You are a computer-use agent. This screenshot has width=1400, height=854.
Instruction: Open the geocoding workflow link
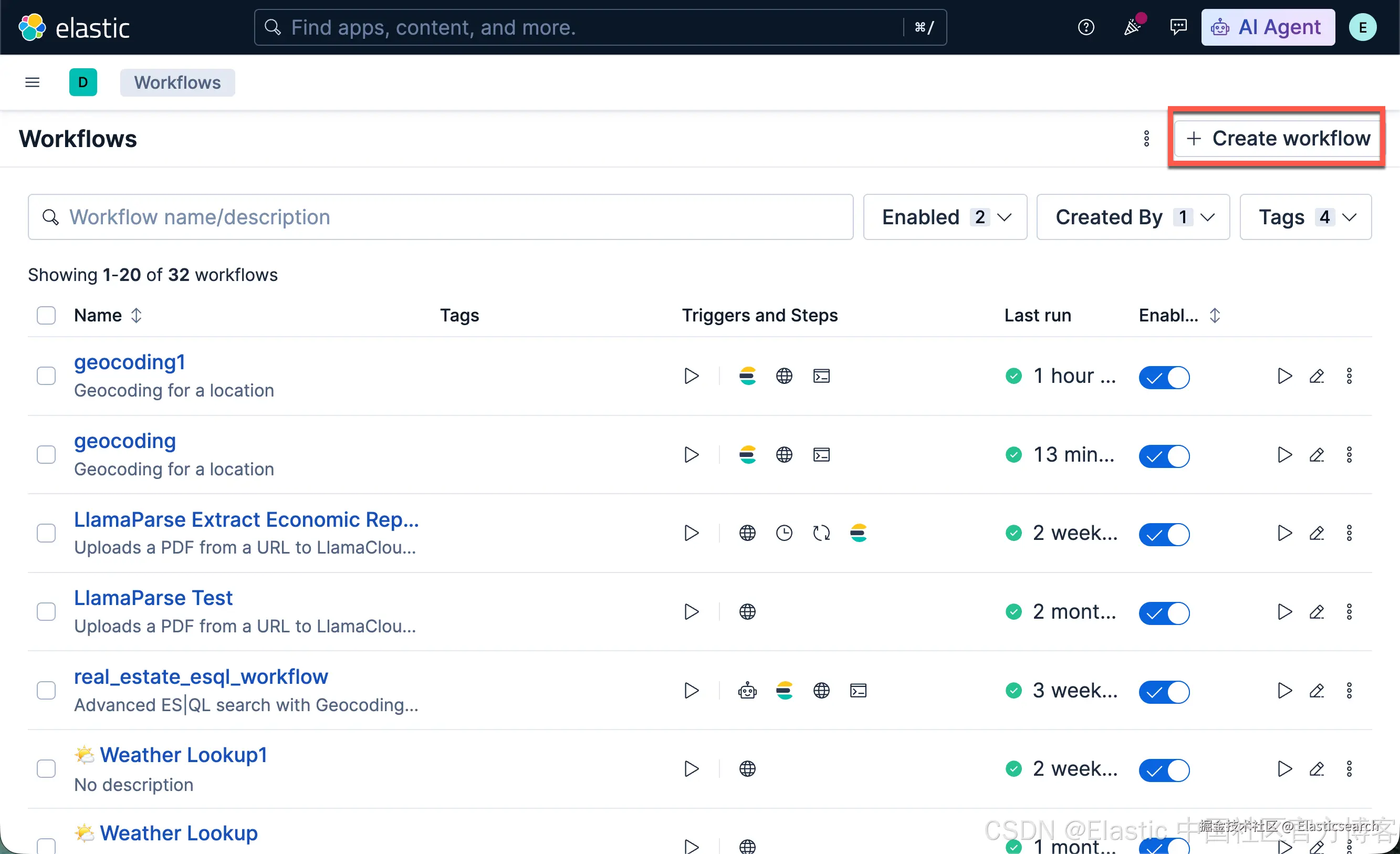[x=125, y=441]
